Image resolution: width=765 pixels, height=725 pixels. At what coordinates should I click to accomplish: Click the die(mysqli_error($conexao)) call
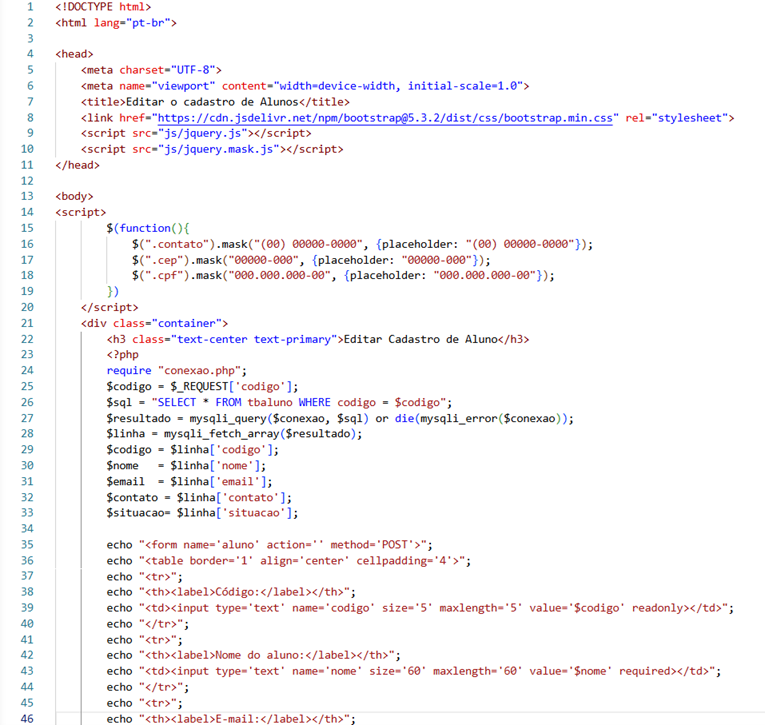pyautogui.click(x=481, y=419)
